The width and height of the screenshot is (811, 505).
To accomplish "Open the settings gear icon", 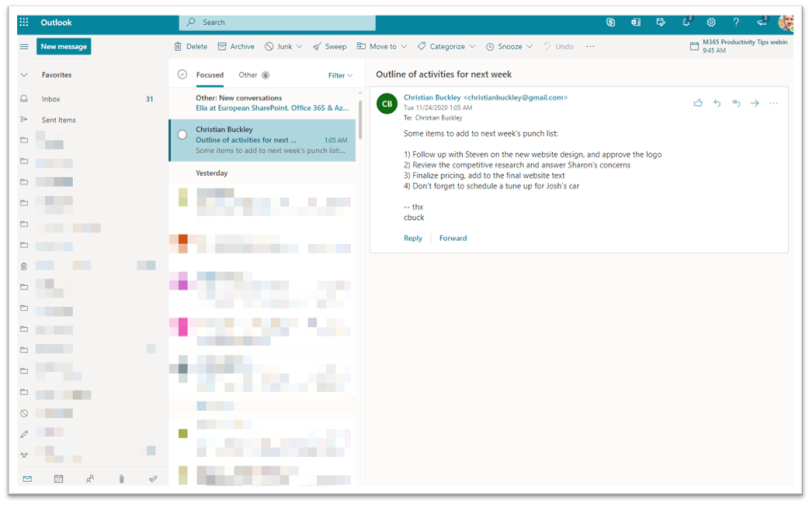I will (x=711, y=22).
